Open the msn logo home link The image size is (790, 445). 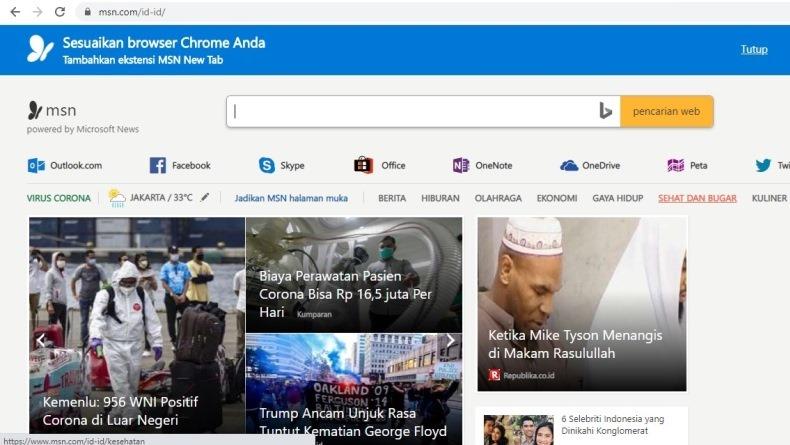[52, 110]
